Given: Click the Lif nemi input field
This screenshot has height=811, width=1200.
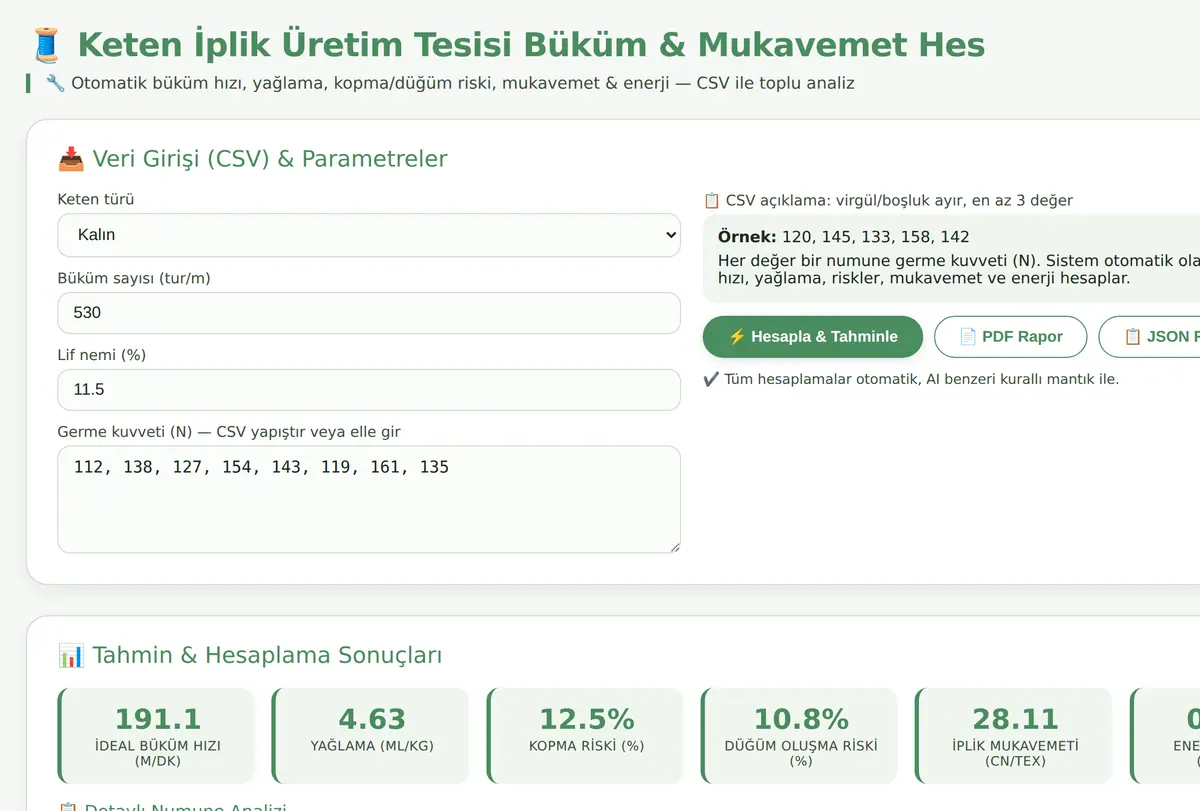Looking at the screenshot, I should (x=369, y=390).
